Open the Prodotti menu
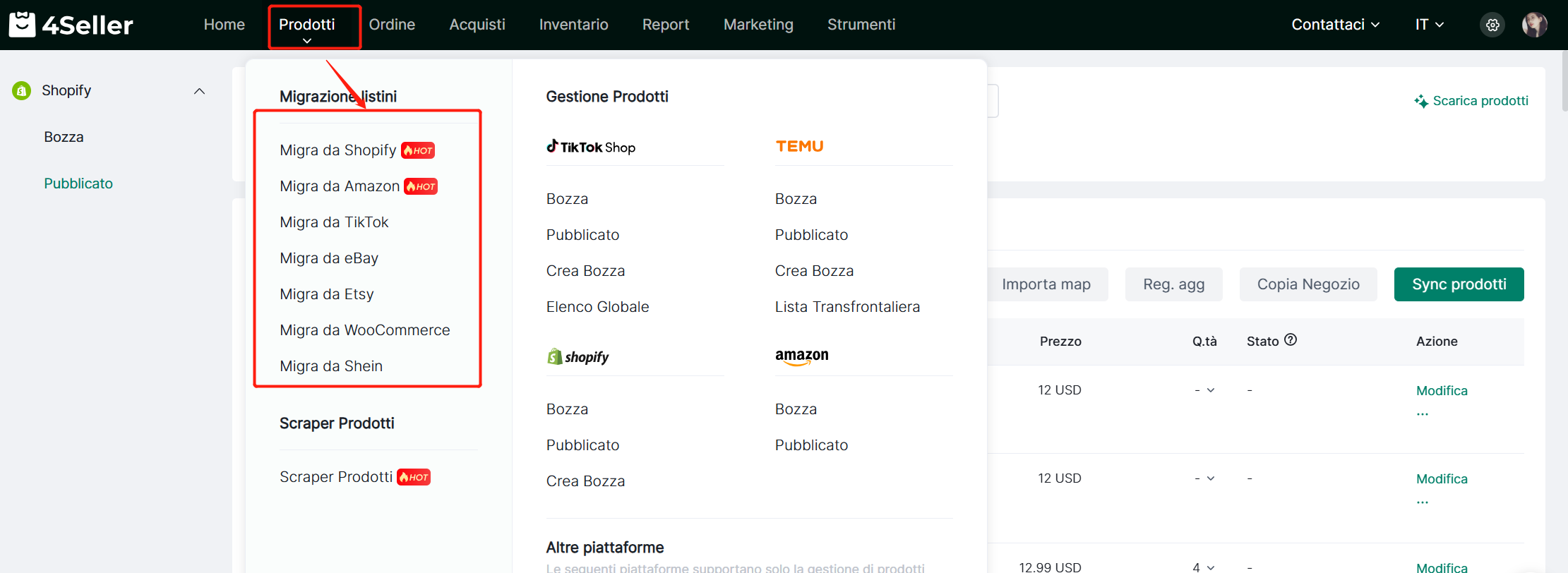This screenshot has width=1568, height=573. (307, 25)
